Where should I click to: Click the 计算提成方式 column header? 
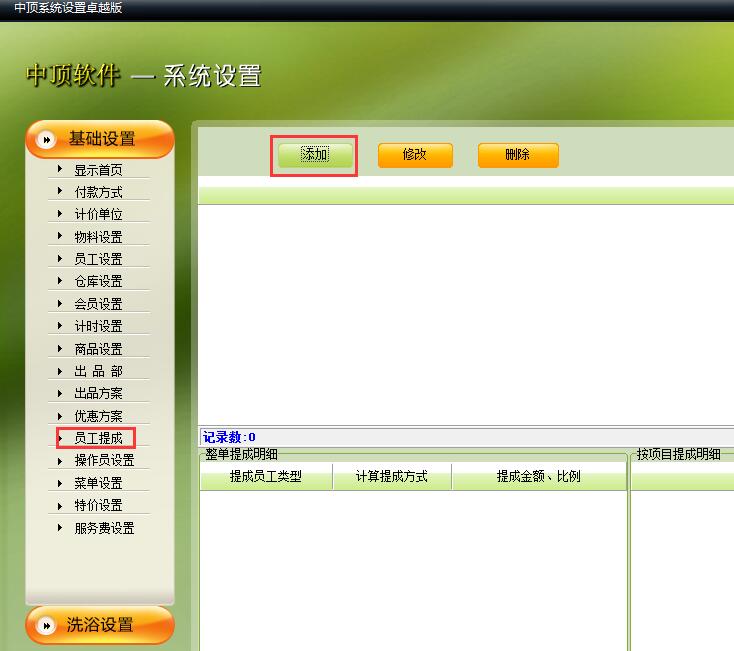pos(392,476)
